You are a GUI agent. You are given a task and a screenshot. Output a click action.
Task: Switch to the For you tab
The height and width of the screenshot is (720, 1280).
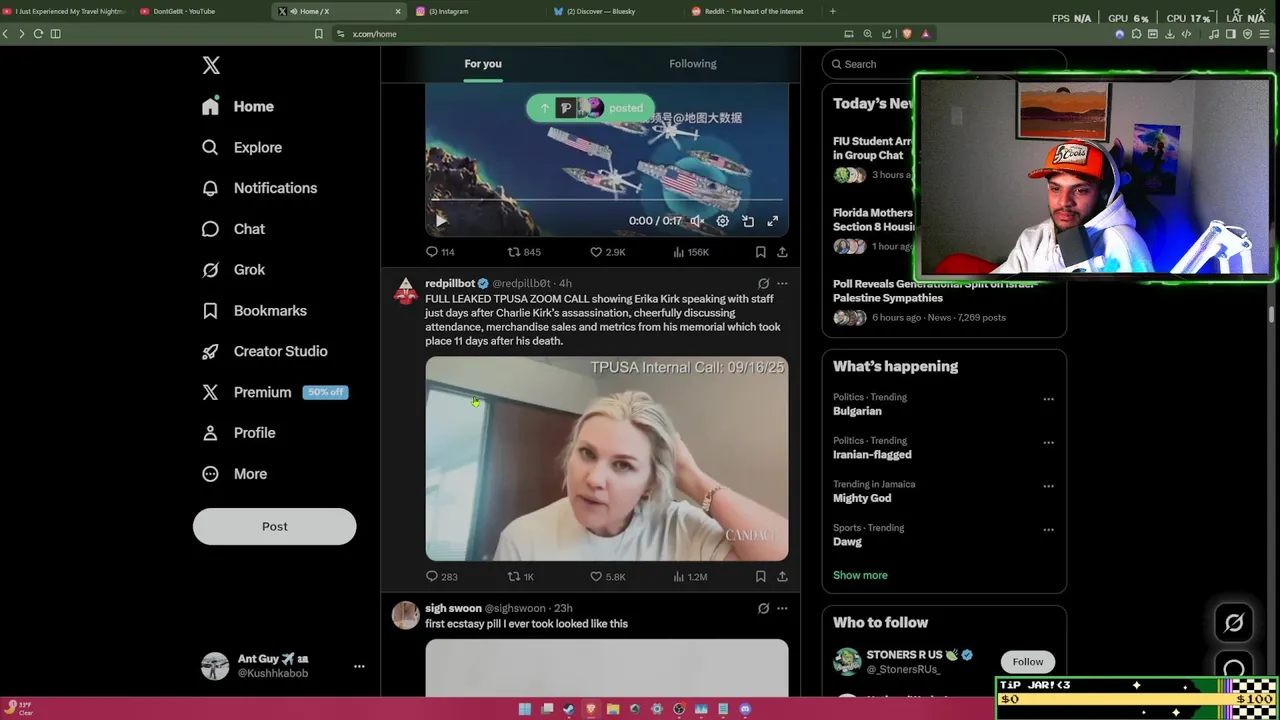coord(483,64)
